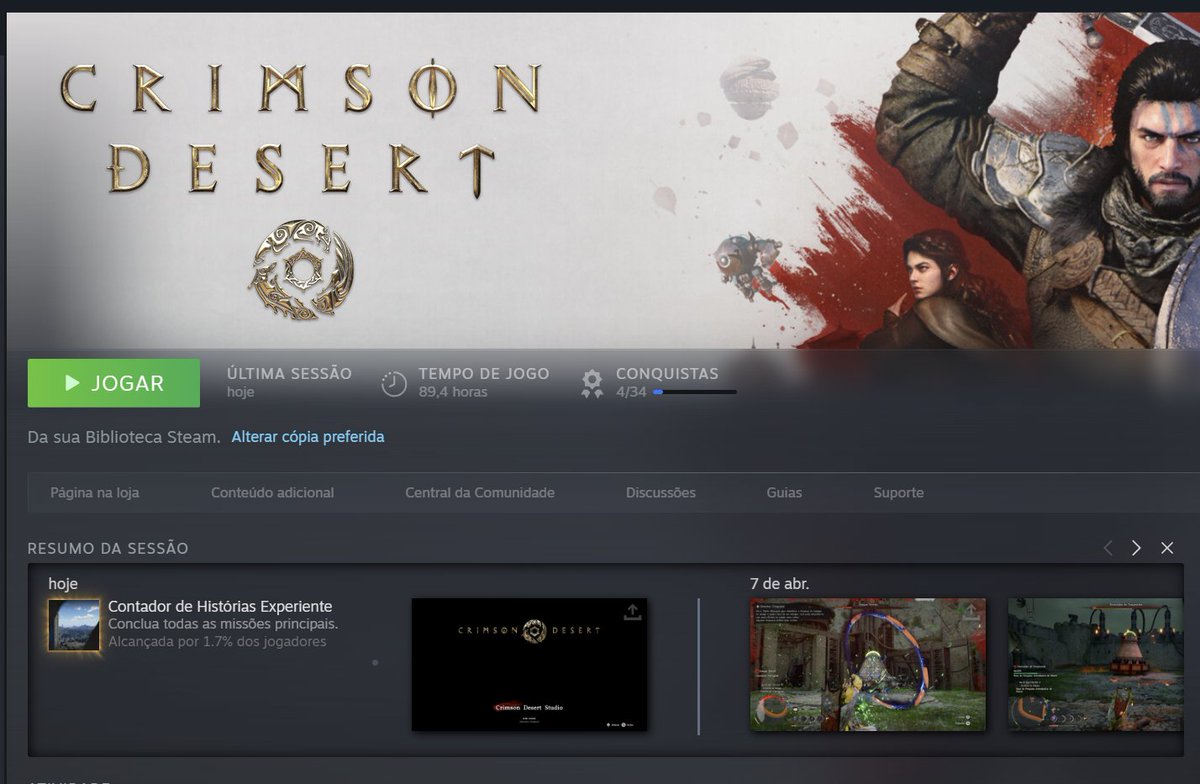Click the Alterar cópia preferida link

[x=308, y=437]
